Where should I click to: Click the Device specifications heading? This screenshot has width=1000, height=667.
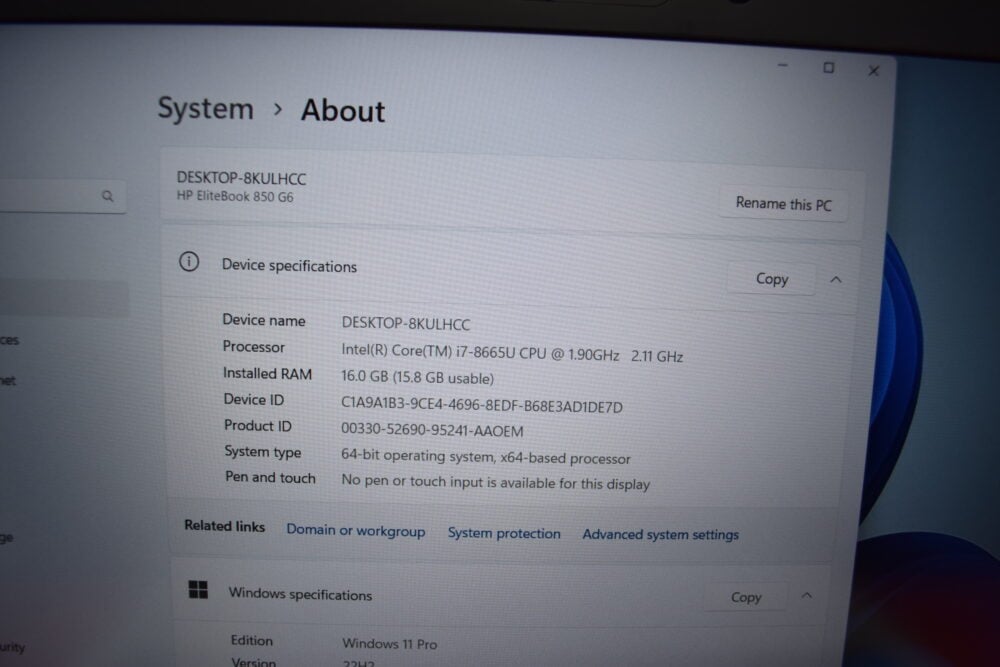289,265
